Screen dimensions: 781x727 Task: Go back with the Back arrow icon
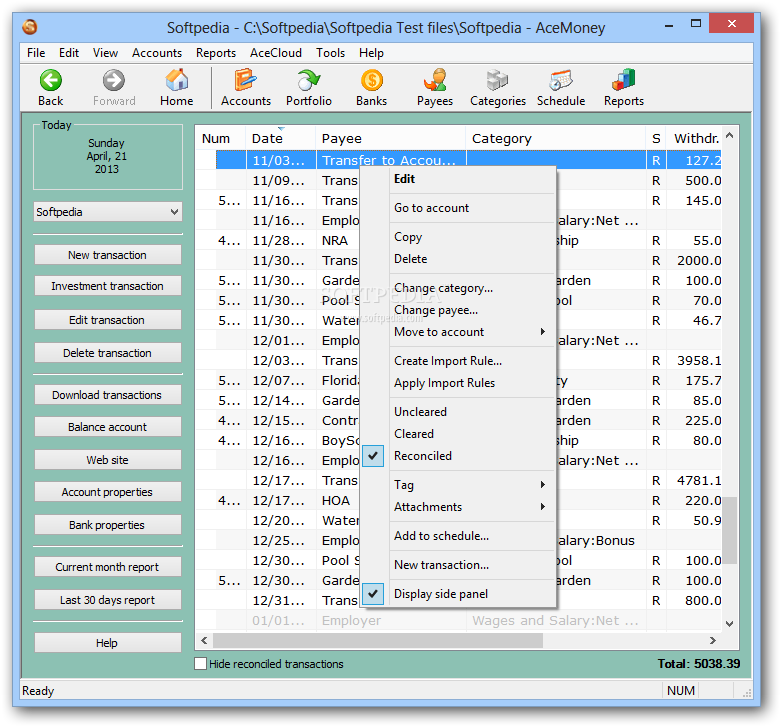point(50,80)
